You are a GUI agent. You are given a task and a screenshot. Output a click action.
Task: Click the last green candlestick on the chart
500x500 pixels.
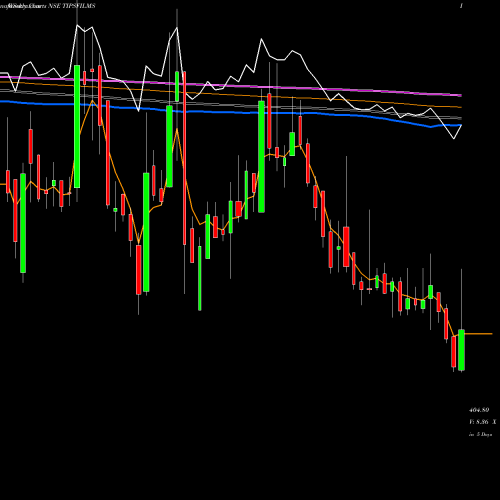click(461, 350)
